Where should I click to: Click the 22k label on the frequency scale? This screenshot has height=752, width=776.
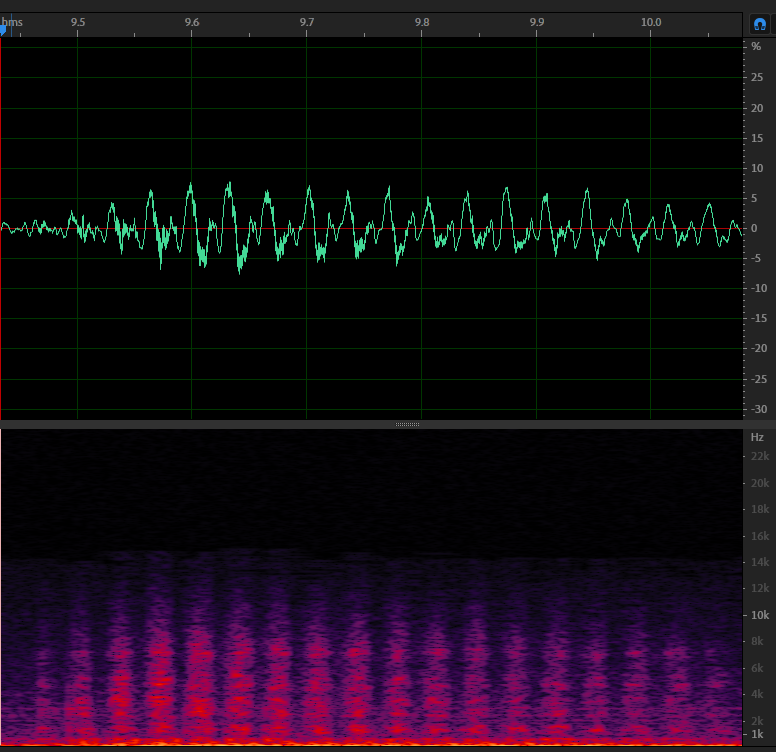click(760, 456)
